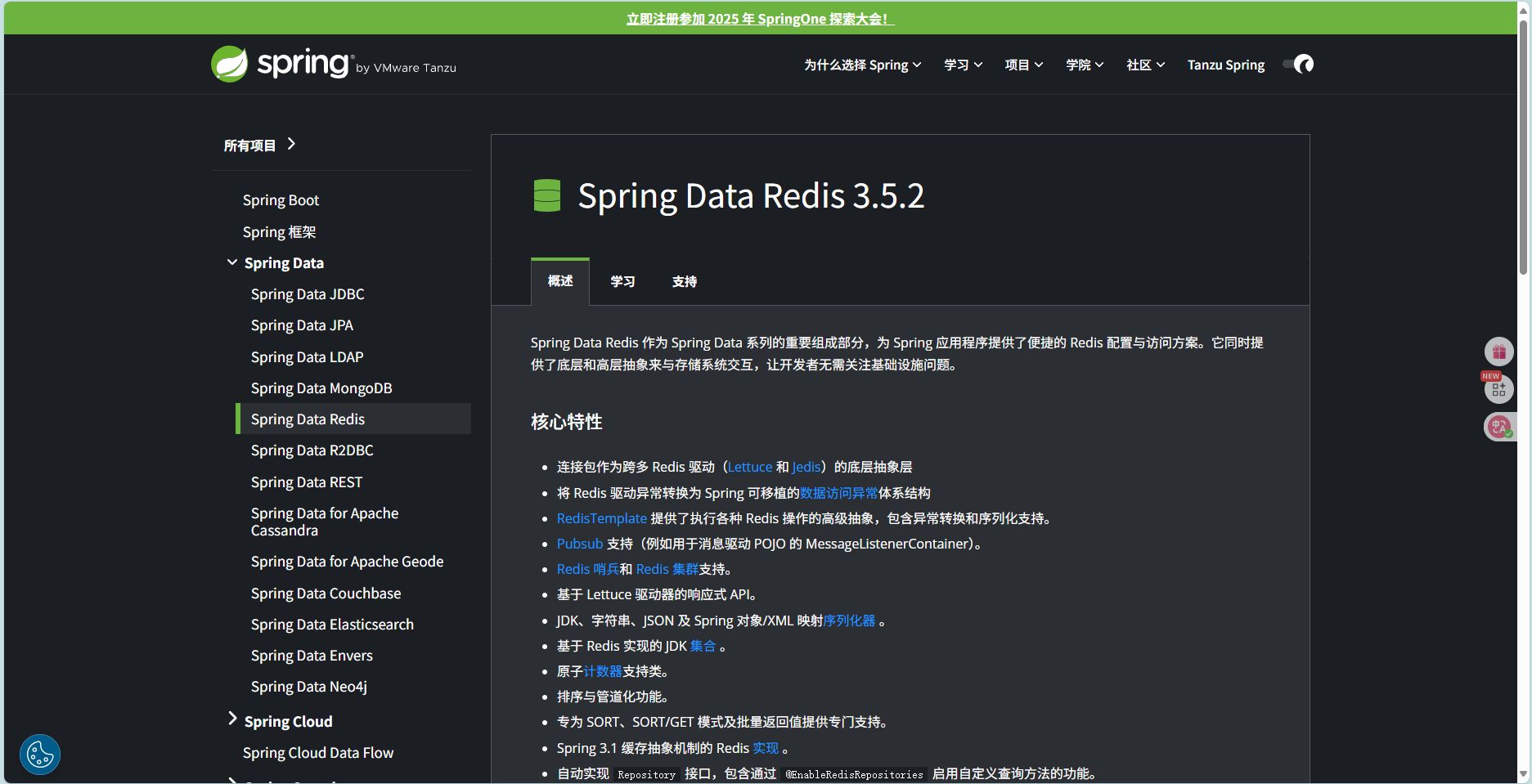Expand the 社区 navigation dropdown

pyautogui.click(x=1145, y=65)
